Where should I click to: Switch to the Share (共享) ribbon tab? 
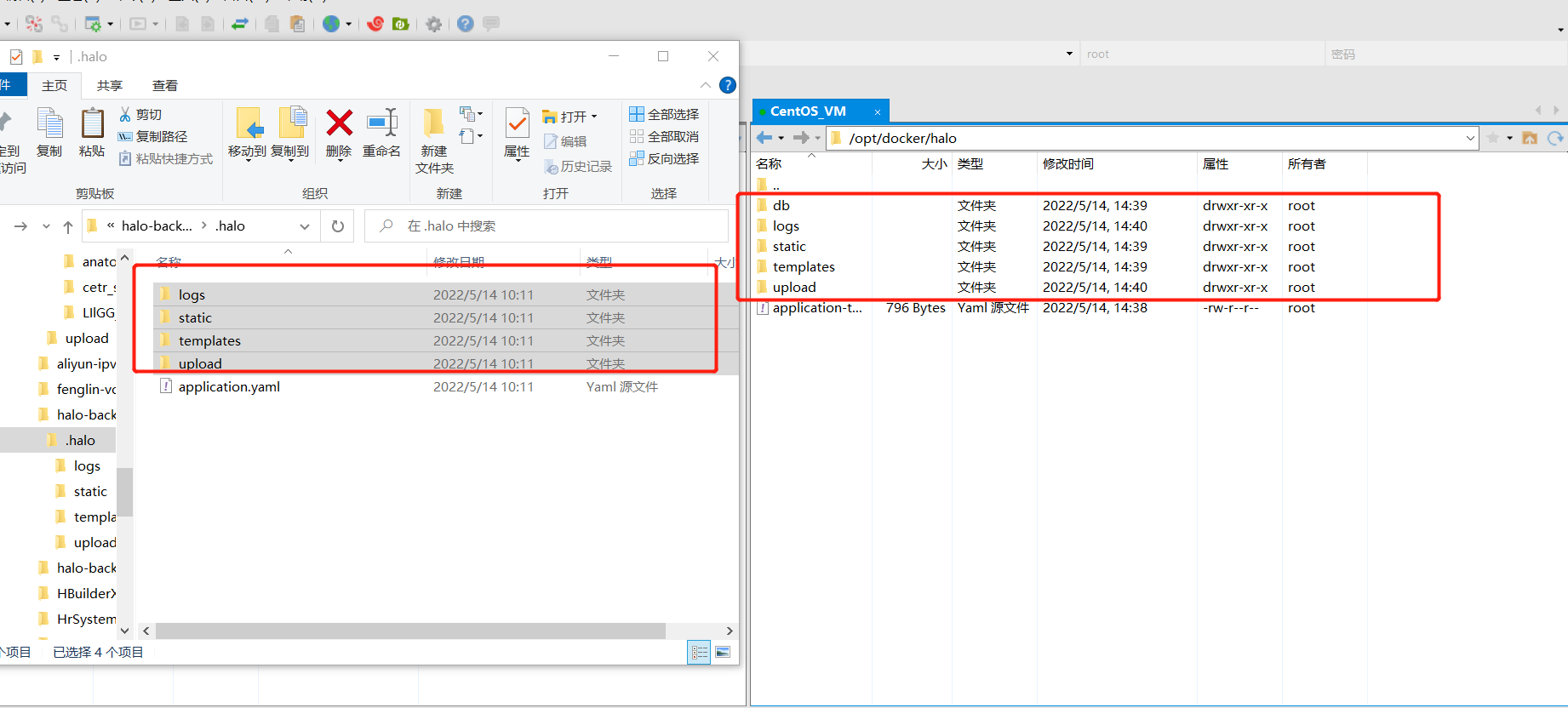coord(109,85)
